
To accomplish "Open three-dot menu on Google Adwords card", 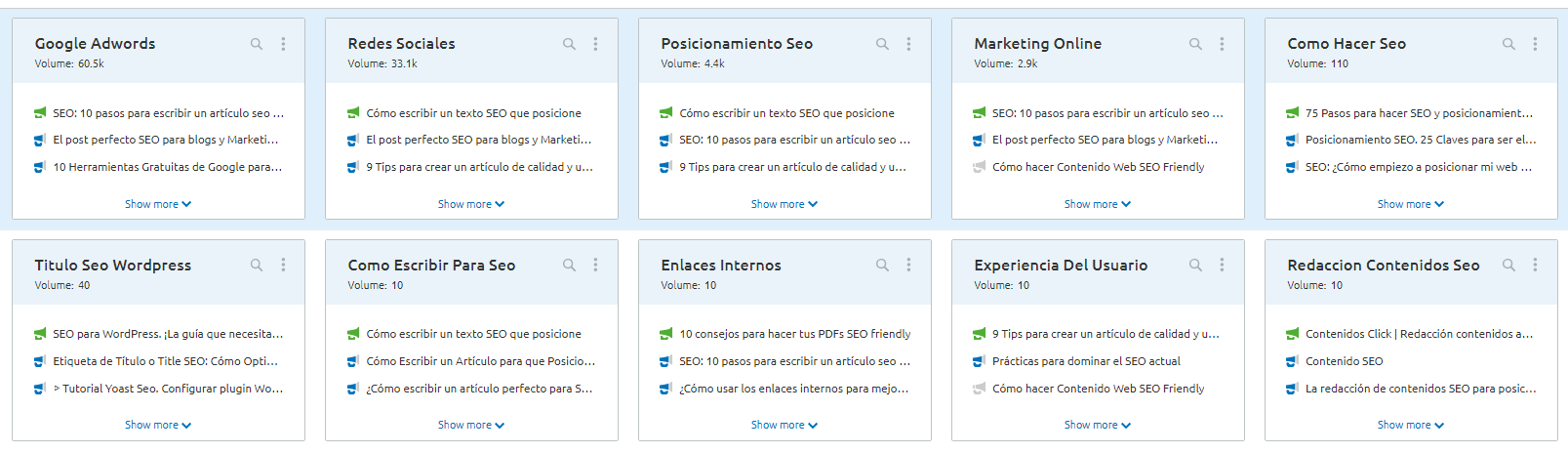I will (x=284, y=44).
